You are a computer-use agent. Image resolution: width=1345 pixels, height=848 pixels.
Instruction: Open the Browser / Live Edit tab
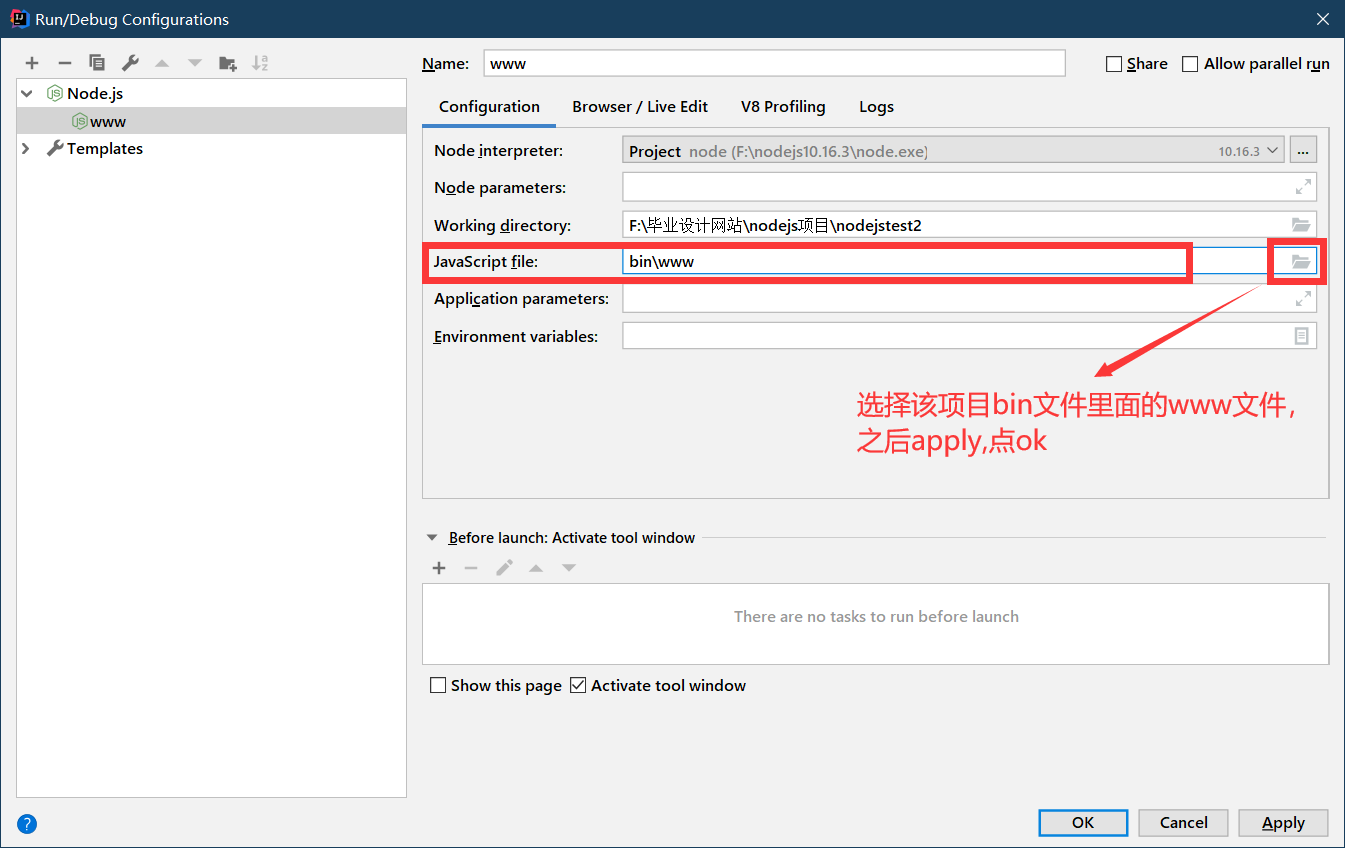pos(640,106)
